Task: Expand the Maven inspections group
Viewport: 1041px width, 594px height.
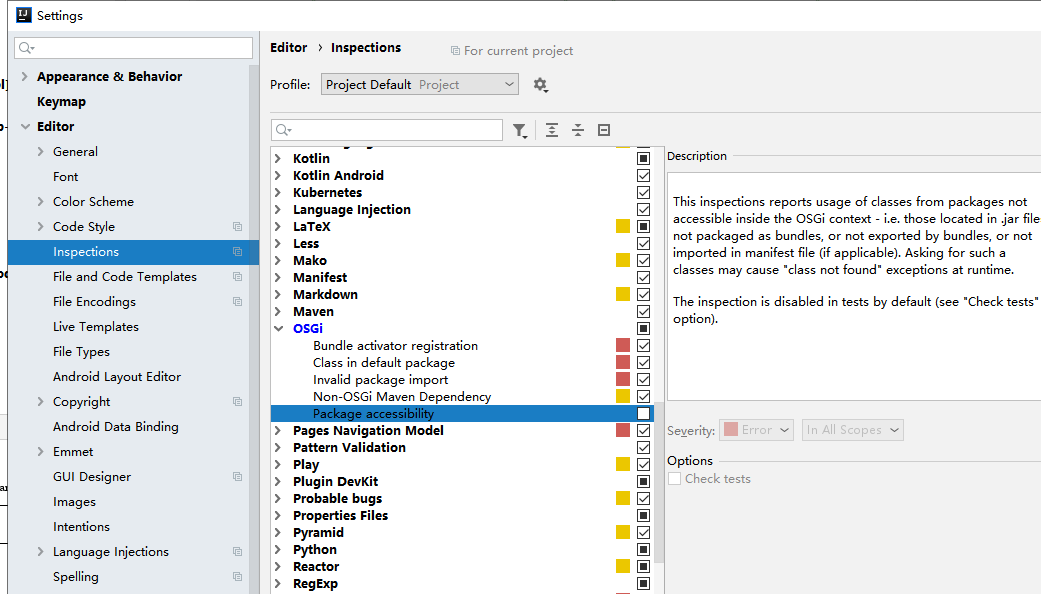Action: tap(278, 312)
